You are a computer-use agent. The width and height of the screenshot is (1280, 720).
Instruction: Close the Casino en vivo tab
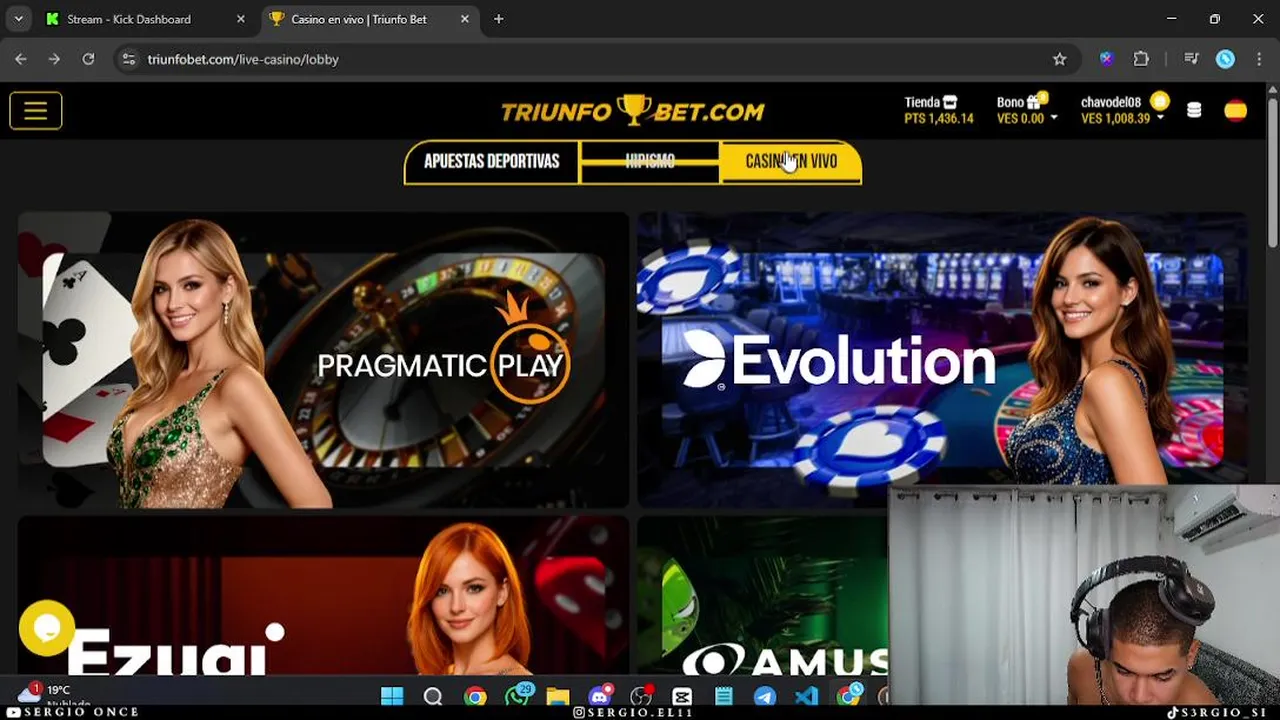pyautogui.click(x=465, y=19)
